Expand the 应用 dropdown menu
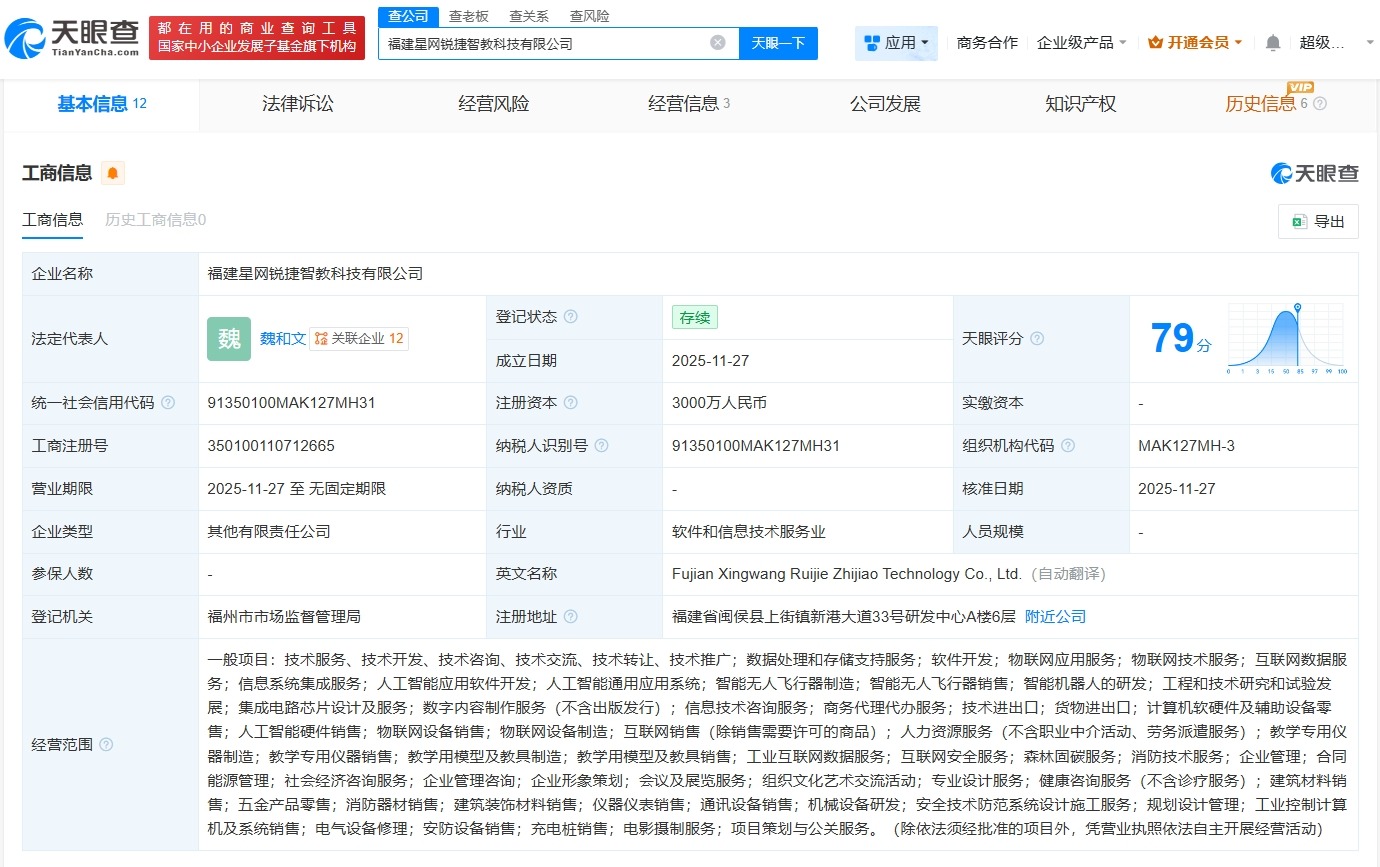The width and height of the screenshot is (1380, 867). pyautogui.click(x=899, y=42)
